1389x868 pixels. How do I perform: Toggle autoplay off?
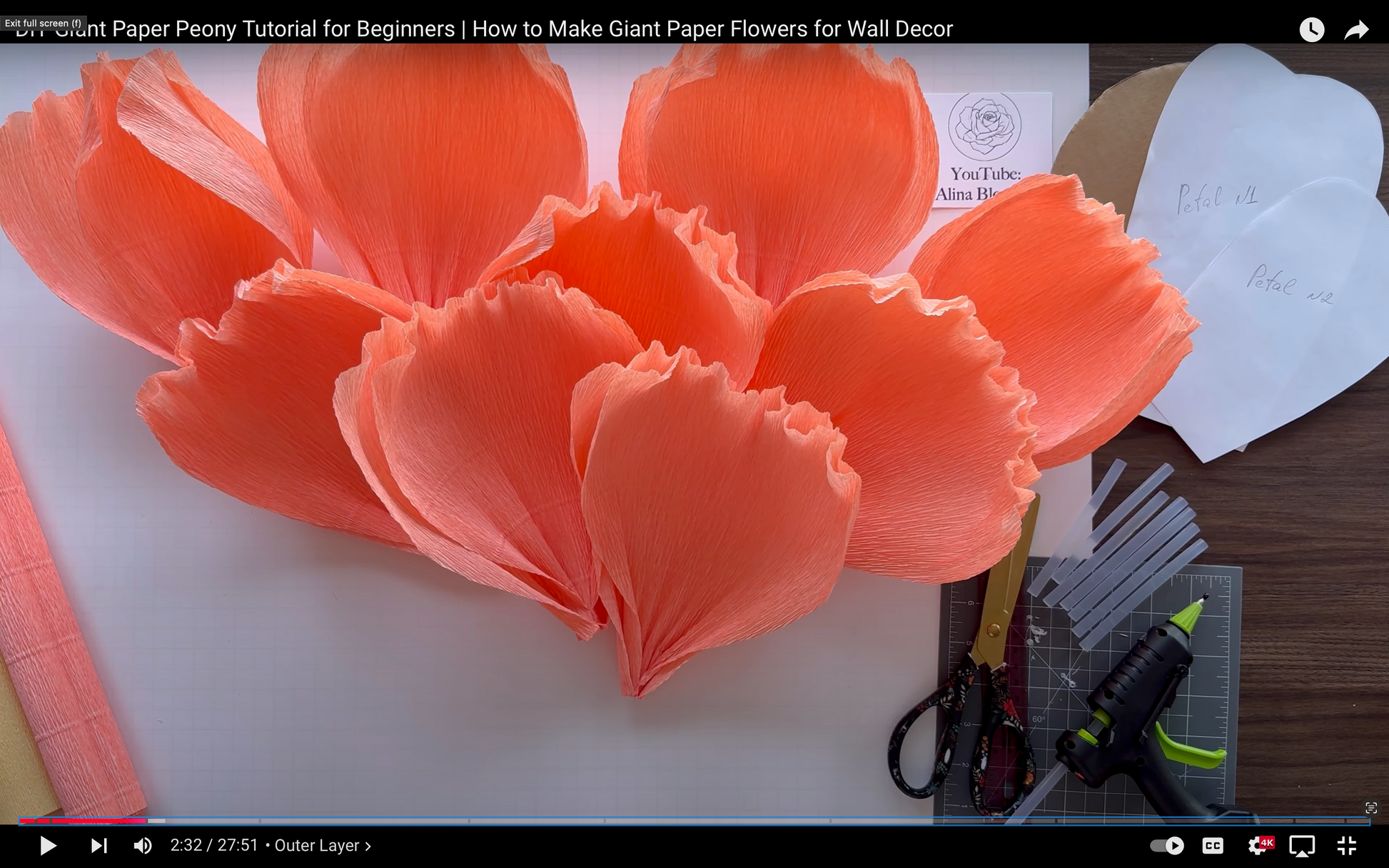tap(1166, 846)
